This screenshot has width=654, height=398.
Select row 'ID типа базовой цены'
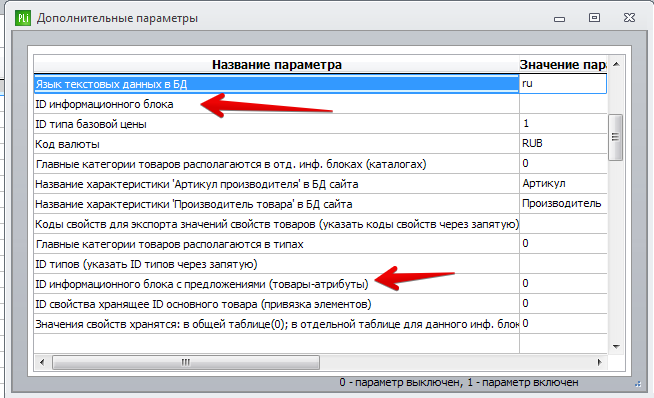(x=276, y=124)
